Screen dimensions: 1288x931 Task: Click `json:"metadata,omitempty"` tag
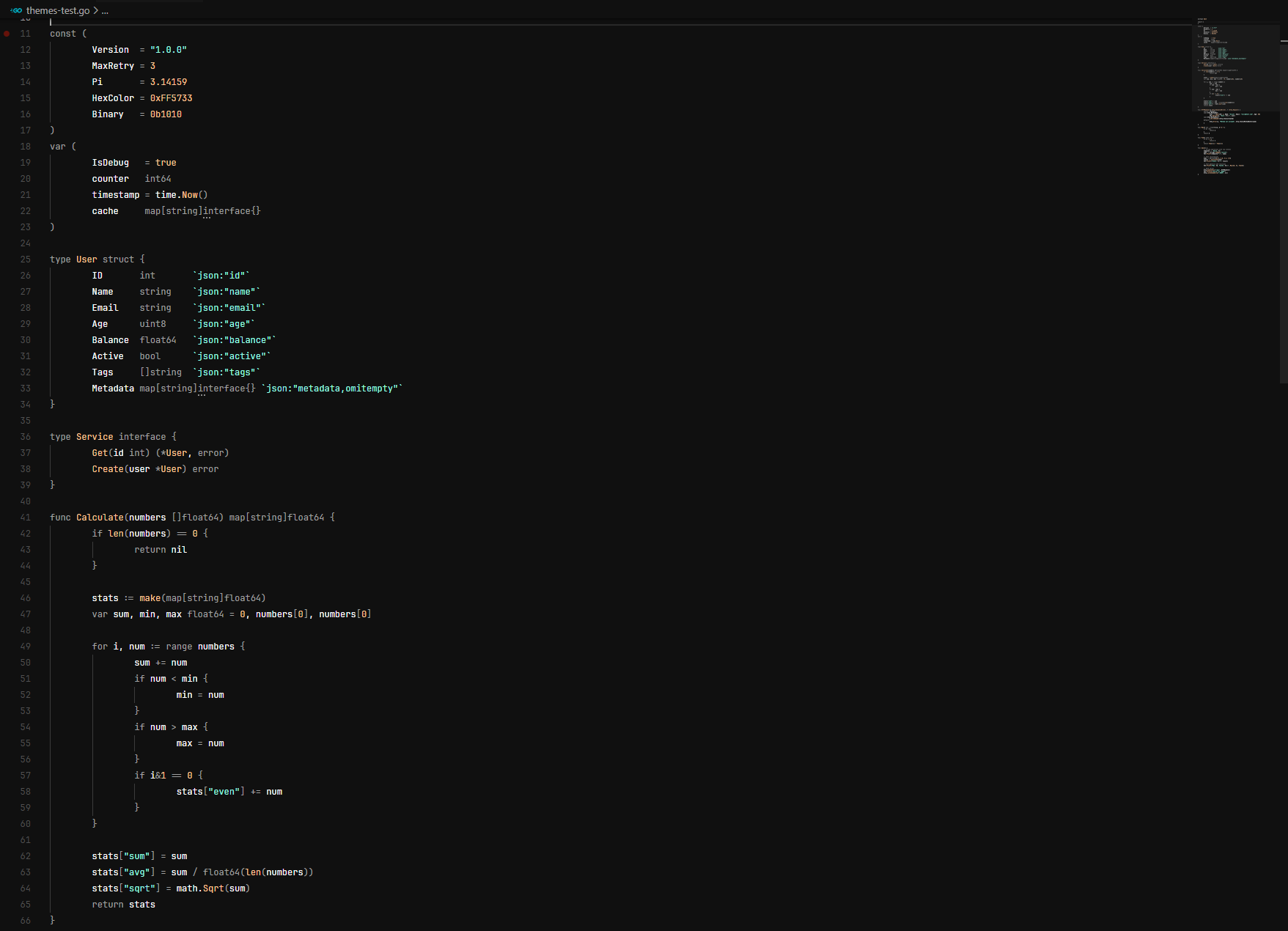[x=332, y=389]
